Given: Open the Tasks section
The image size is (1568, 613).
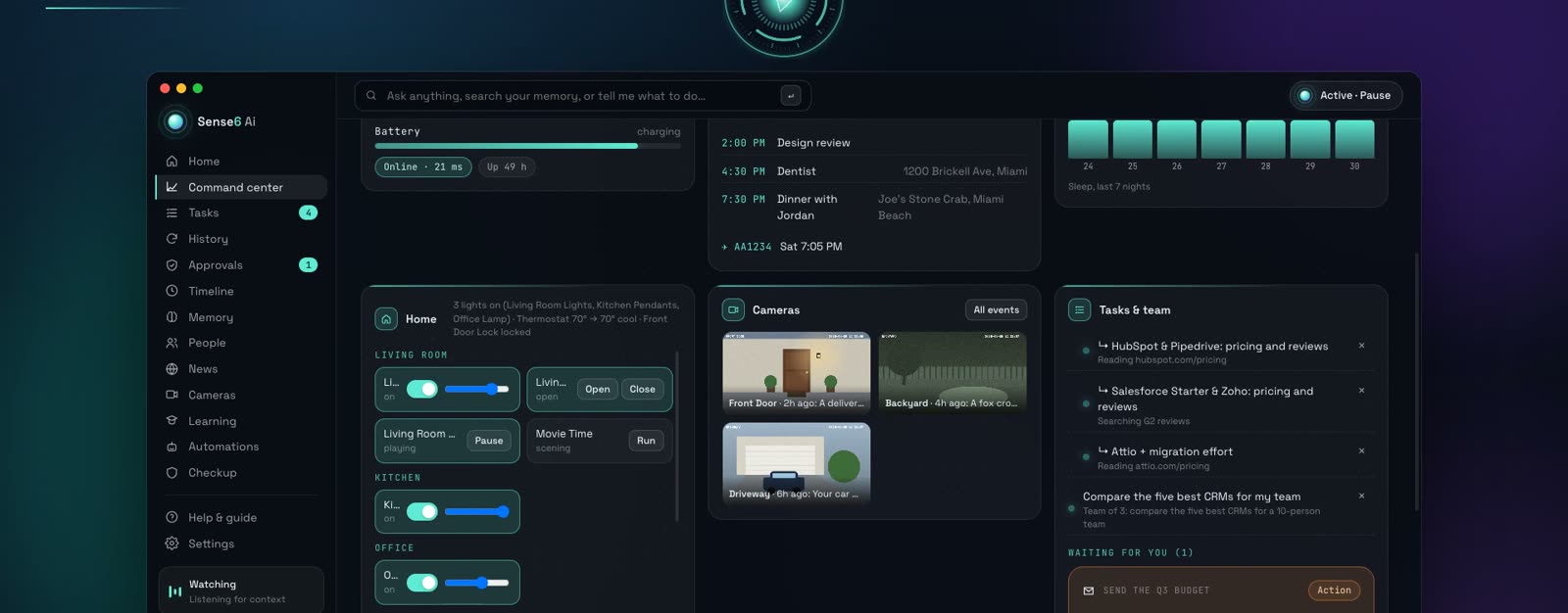Looking at the screenshot, I should 241,213.
